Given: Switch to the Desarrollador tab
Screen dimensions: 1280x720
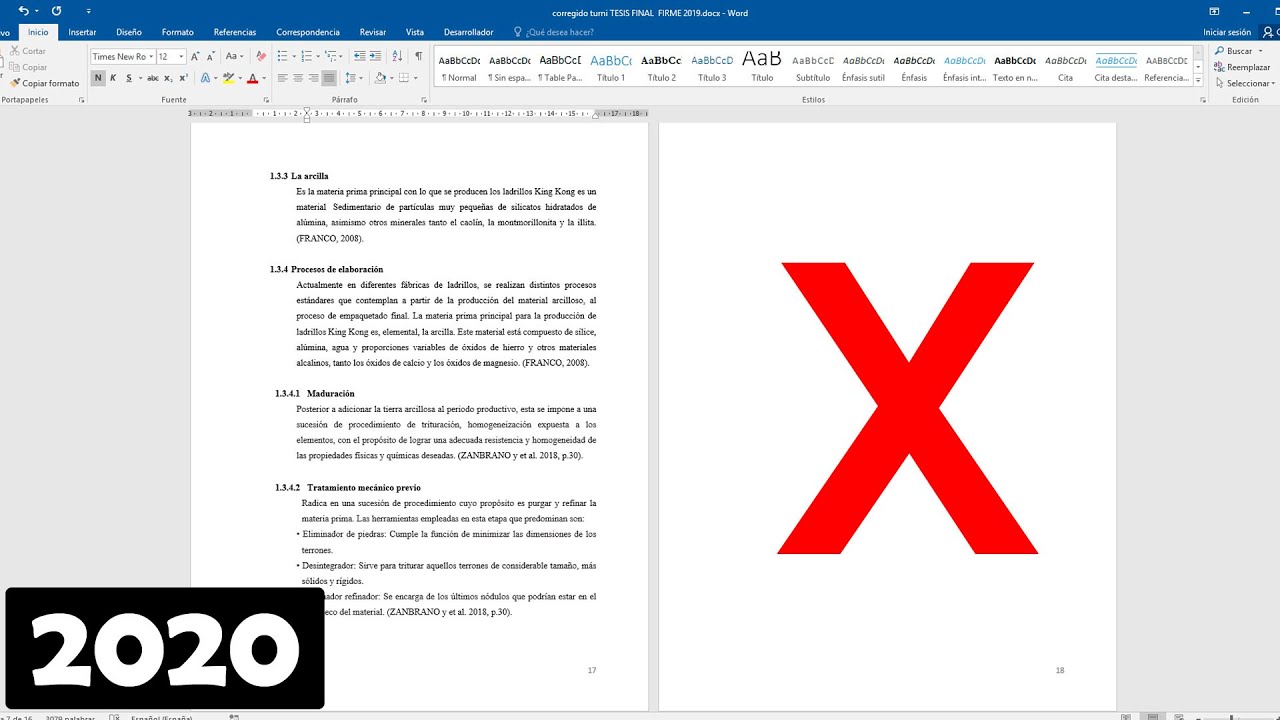Looking at the screenshot, I should click(468, 32).
